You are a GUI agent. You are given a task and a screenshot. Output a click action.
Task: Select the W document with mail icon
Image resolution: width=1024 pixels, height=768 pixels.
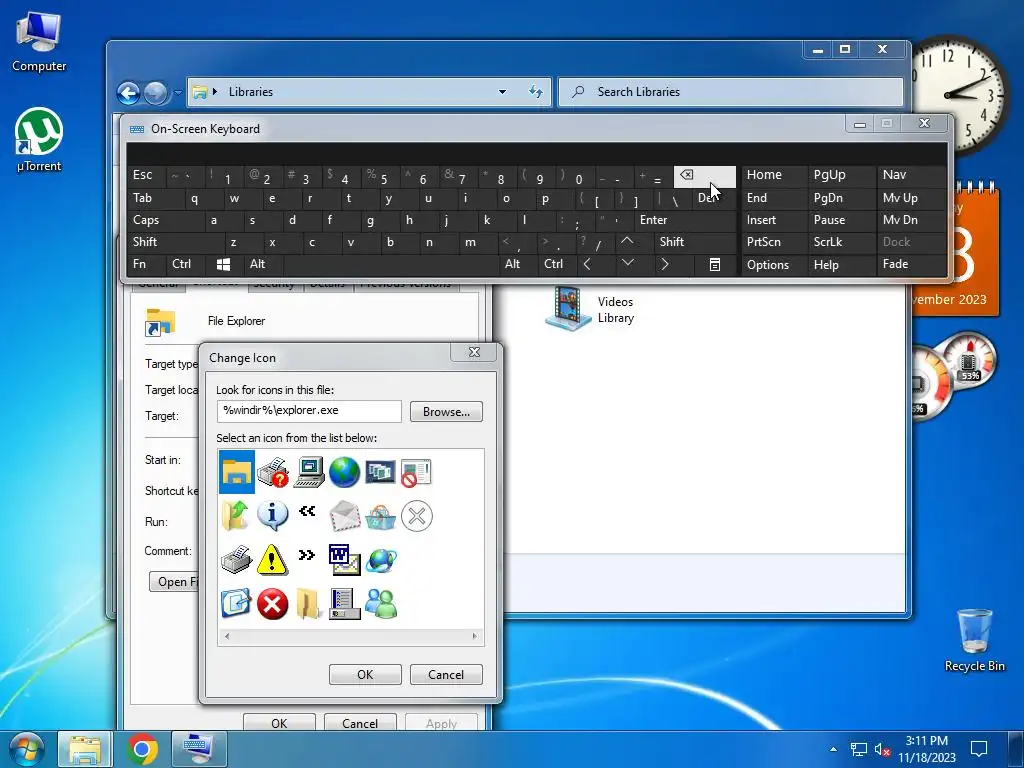344,560
